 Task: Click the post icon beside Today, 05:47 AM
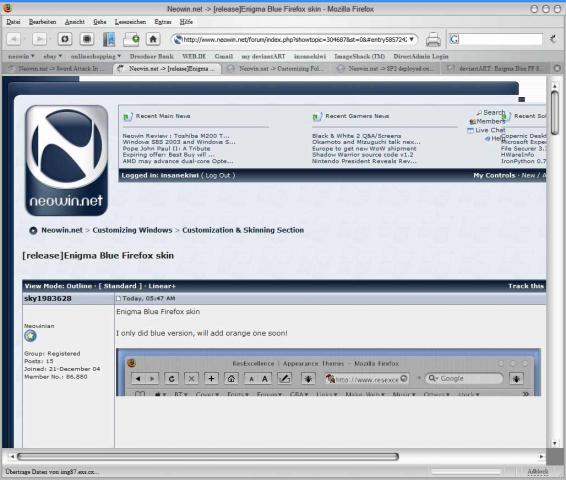pyautogui.click(x=118, y=298)
